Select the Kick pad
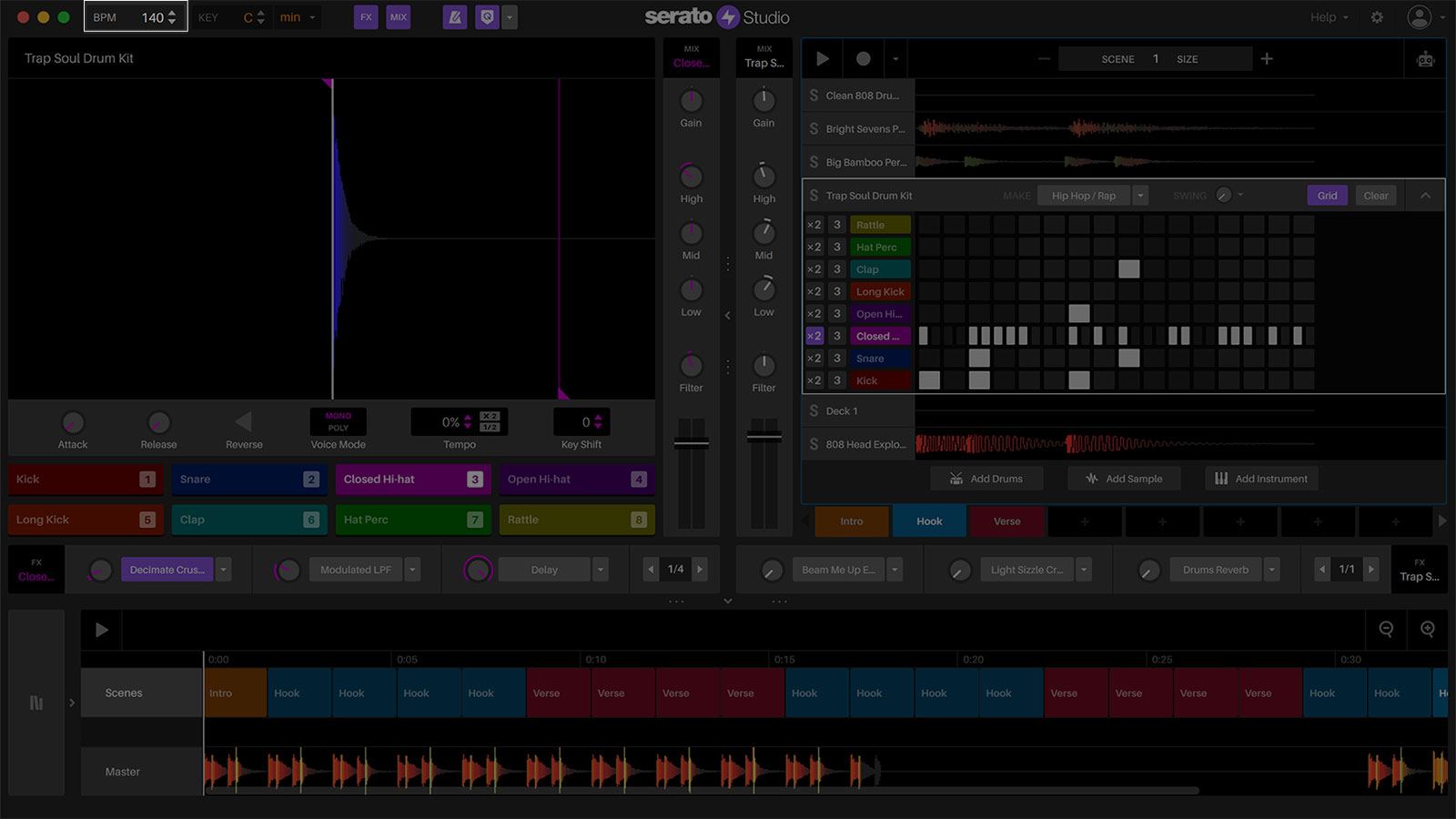The width and height of the screenshot is (1456, 819). tap(86, 480)
